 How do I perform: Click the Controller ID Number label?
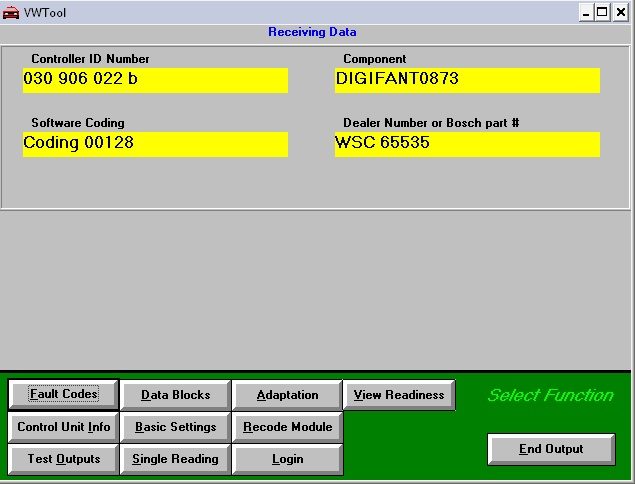pos(90,59)
